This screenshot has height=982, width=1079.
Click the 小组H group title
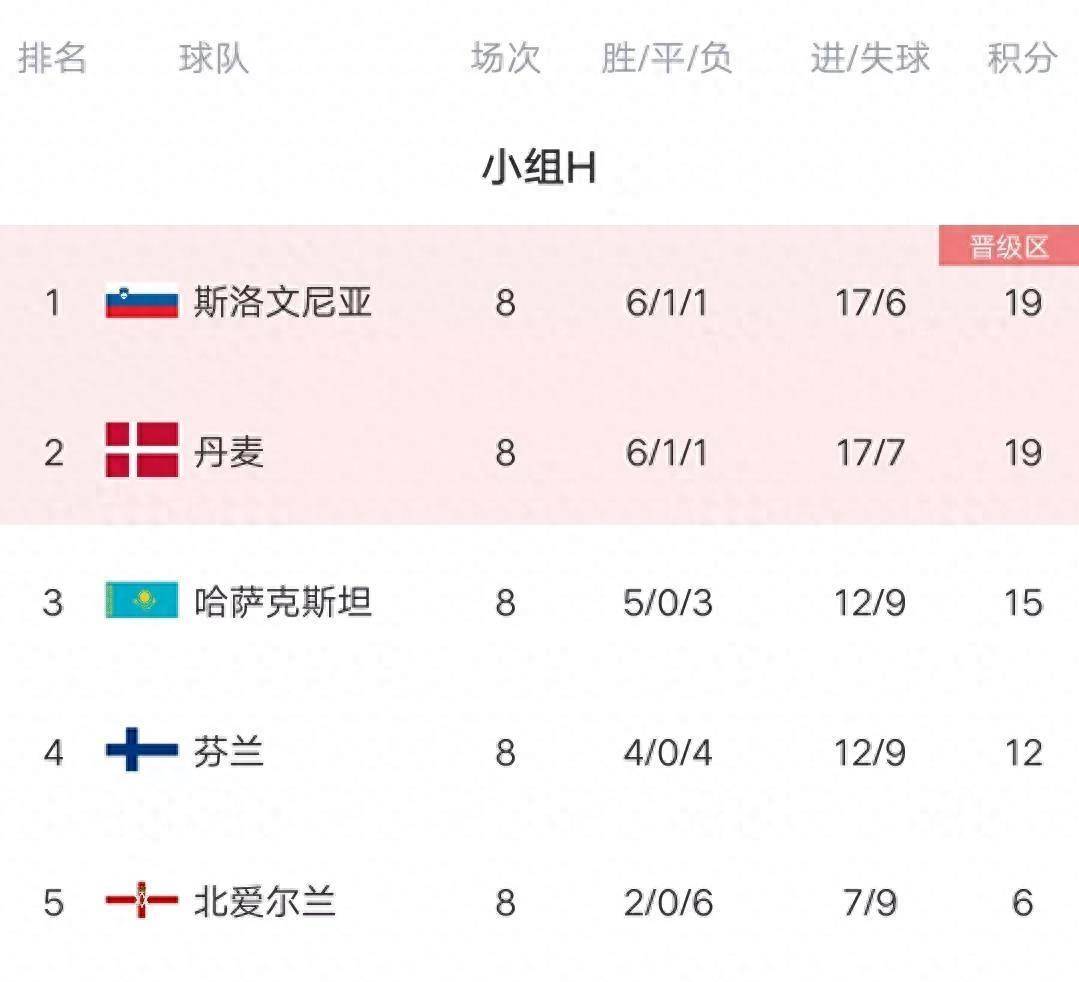(539, 168)
